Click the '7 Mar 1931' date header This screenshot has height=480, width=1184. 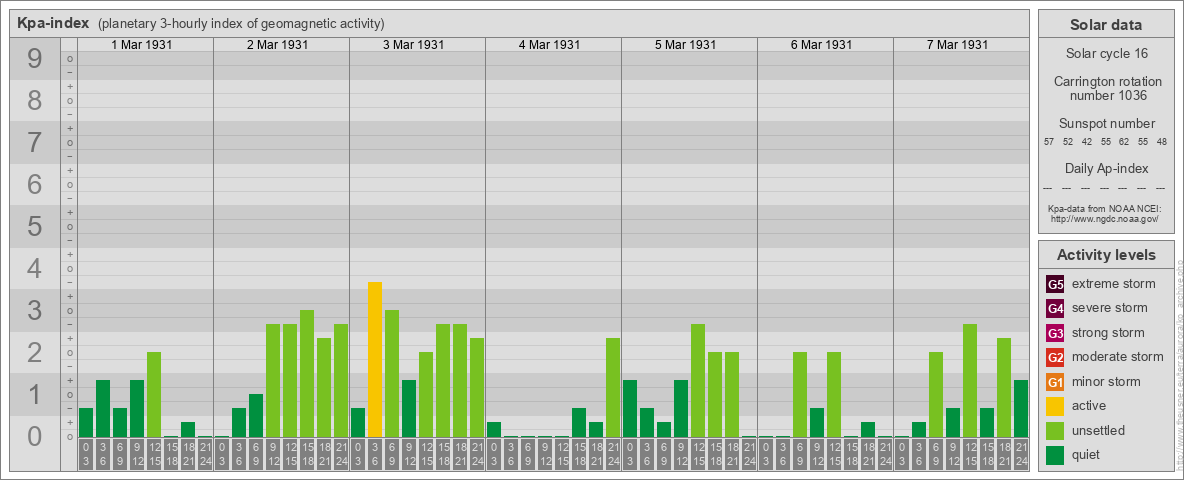coord(957,45)
